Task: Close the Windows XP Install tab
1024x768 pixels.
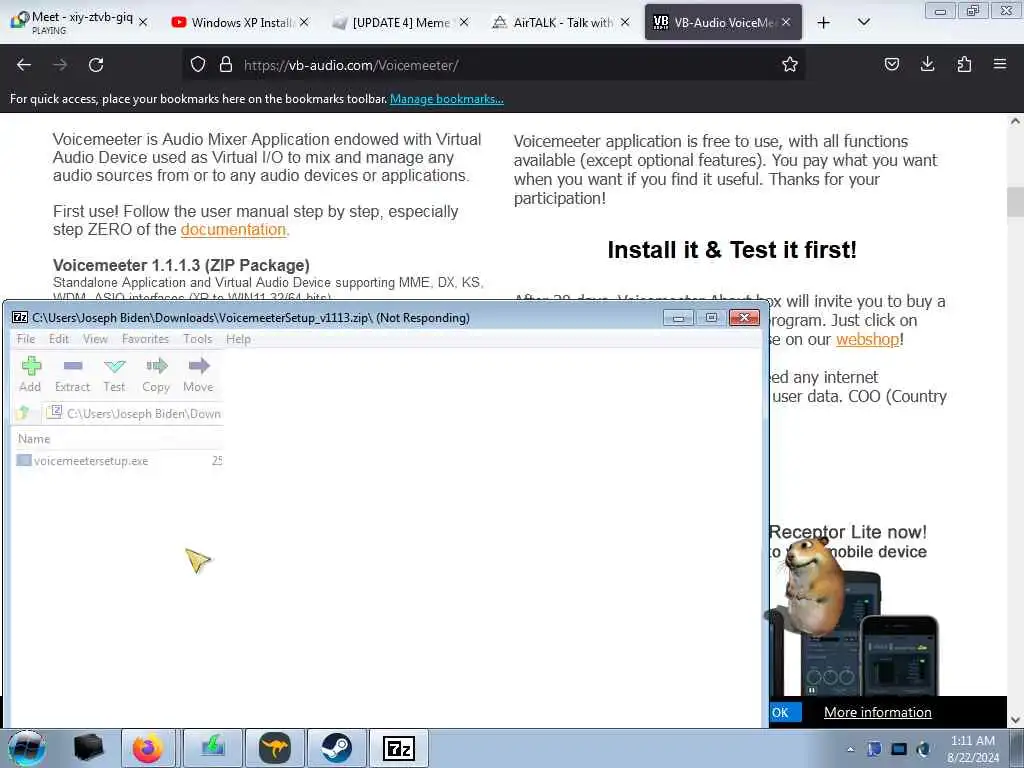Action: [x=304, y=22]
